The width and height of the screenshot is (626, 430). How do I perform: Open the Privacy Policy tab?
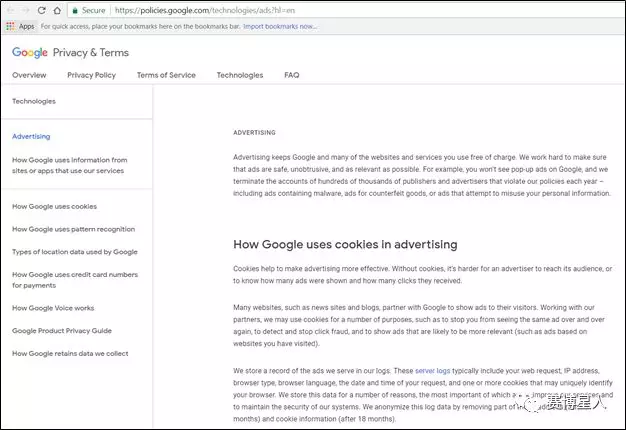tap(91, 75)
